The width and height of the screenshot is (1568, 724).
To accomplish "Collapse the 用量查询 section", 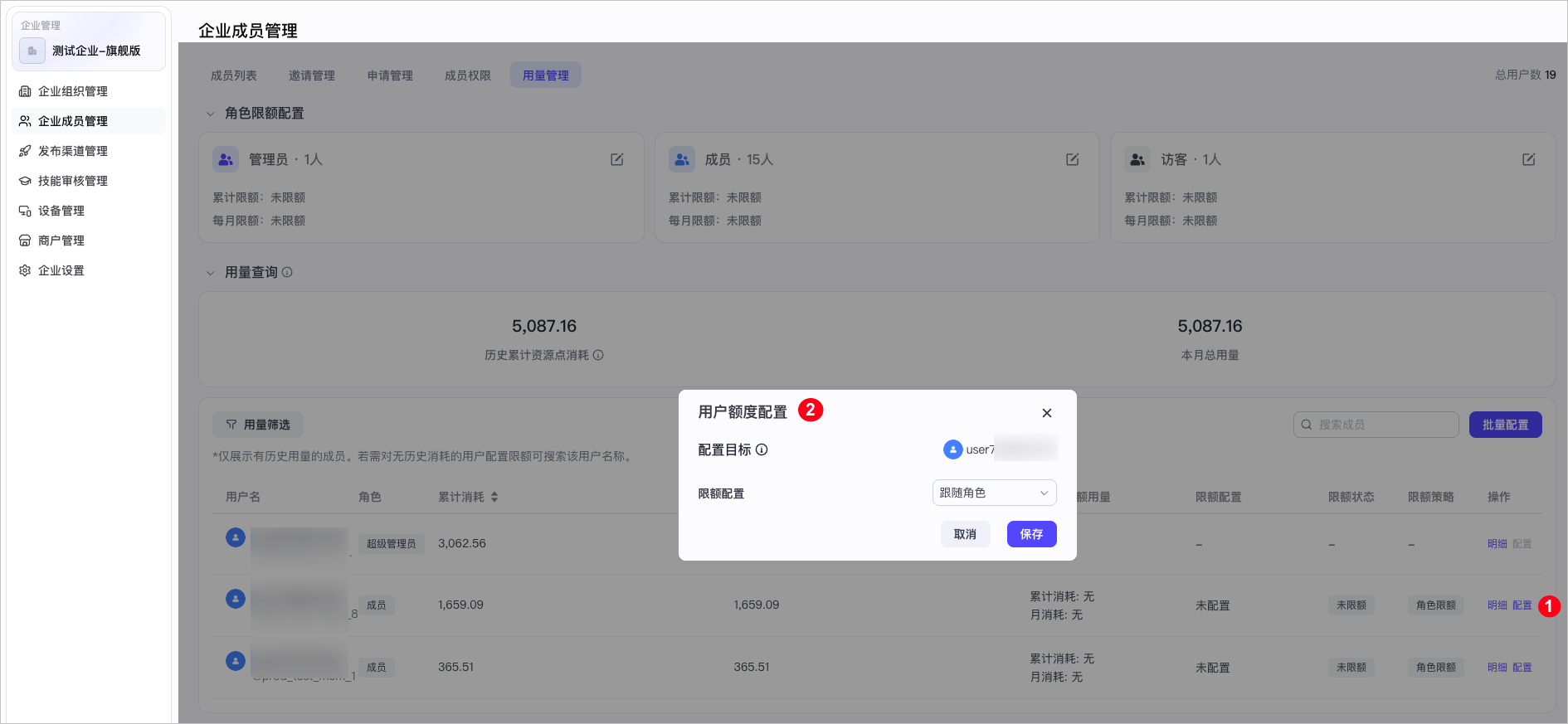I will 211,273.
